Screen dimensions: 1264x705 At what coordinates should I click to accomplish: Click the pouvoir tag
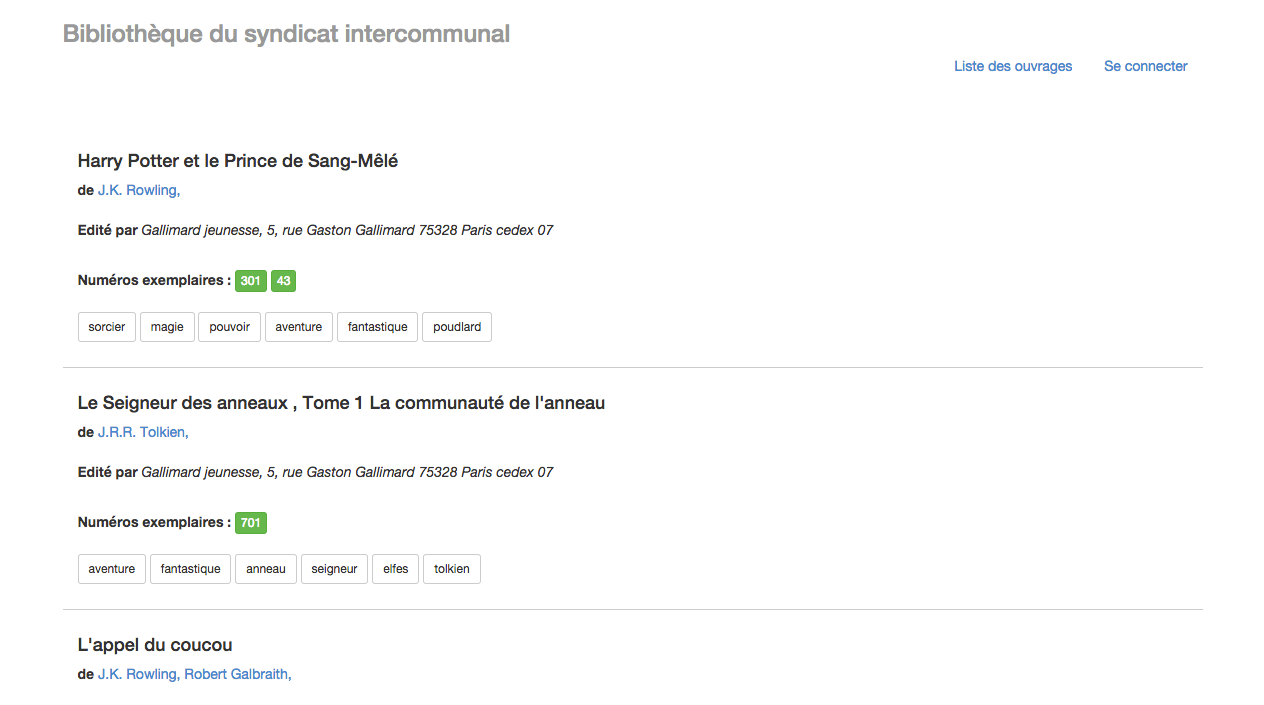tap(230, 327)
